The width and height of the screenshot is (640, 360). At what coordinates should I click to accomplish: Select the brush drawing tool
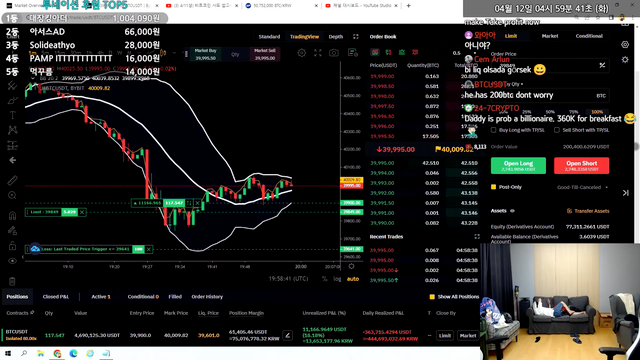pos(12,100)
